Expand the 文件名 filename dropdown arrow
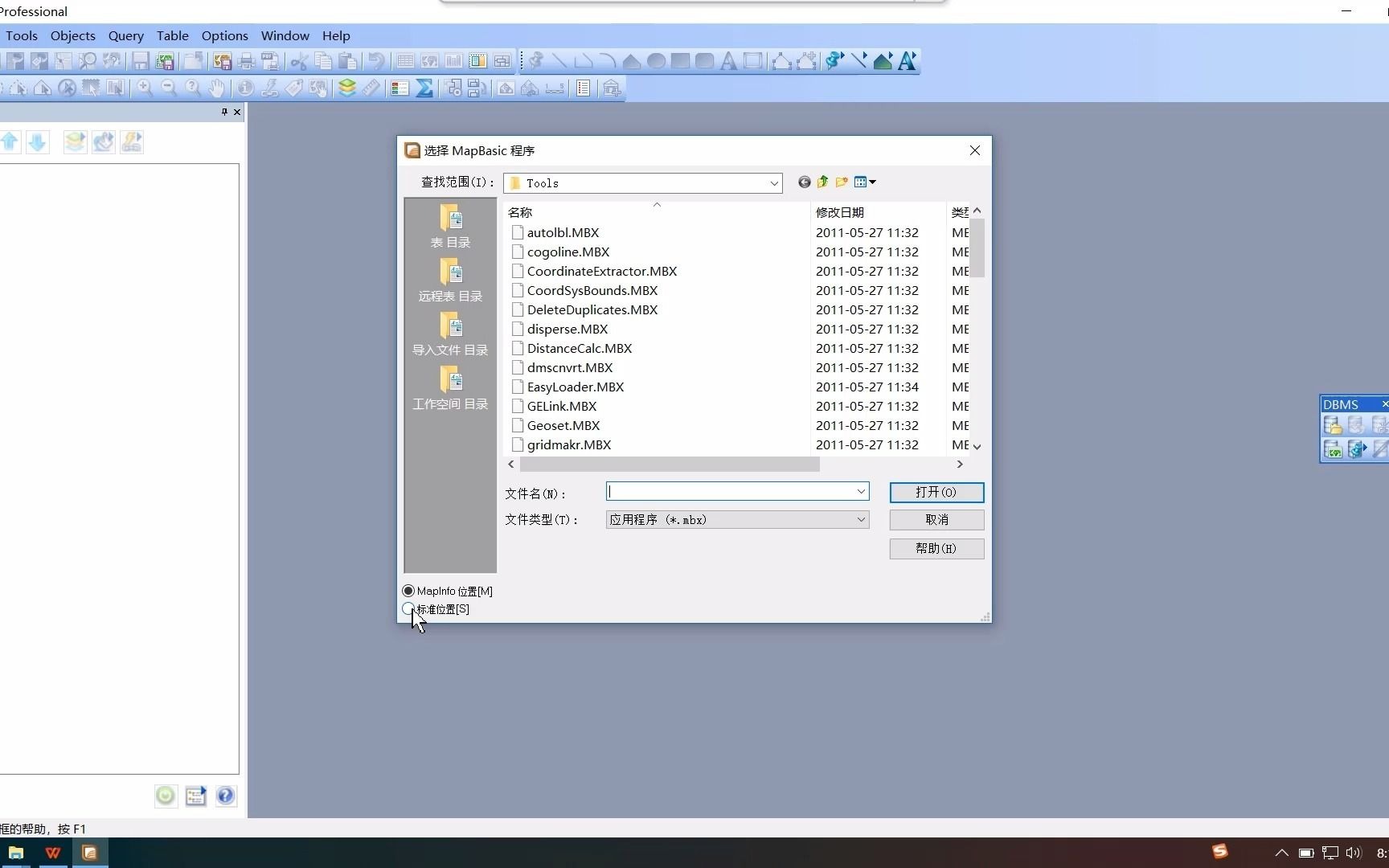This screenshot has height=868, width=1389. click(x=861, y=491)
